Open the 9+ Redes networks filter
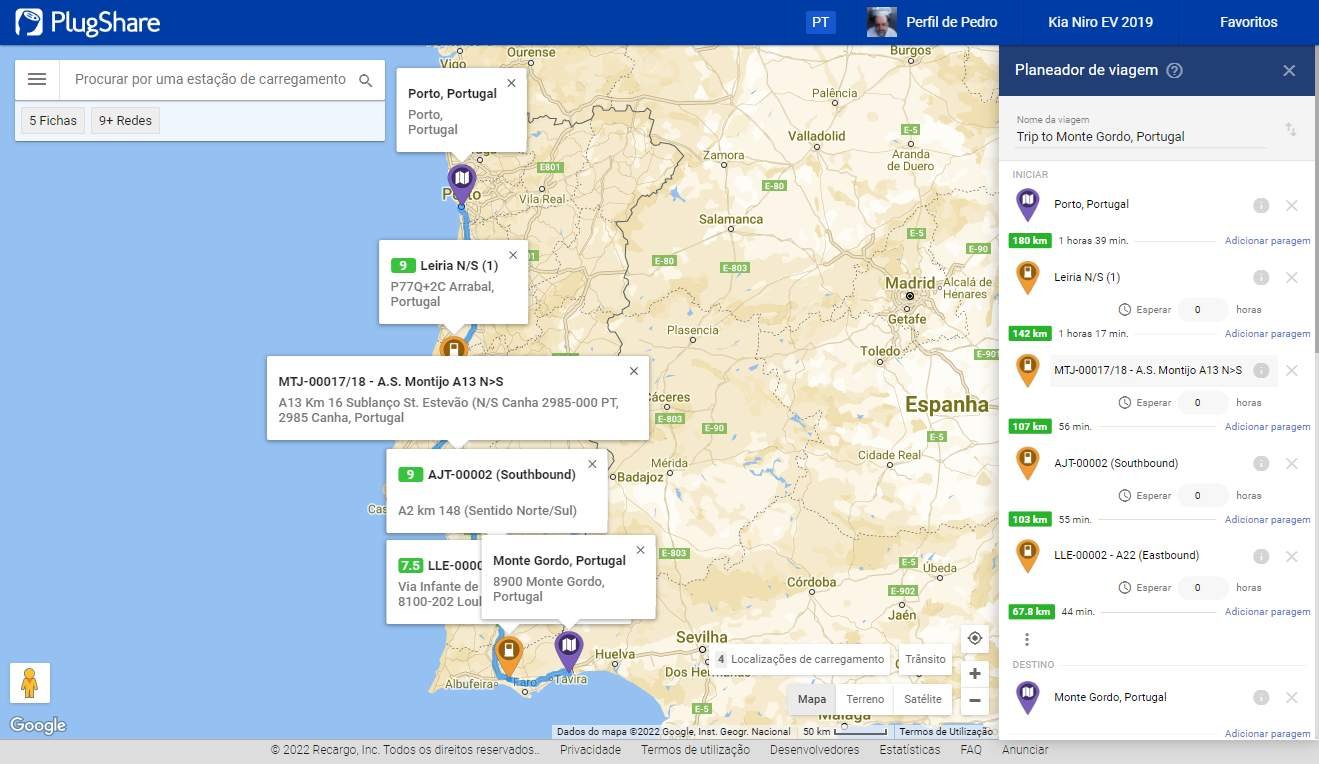The width and height of the screenshot is (1319, 764). click(125, 121)
